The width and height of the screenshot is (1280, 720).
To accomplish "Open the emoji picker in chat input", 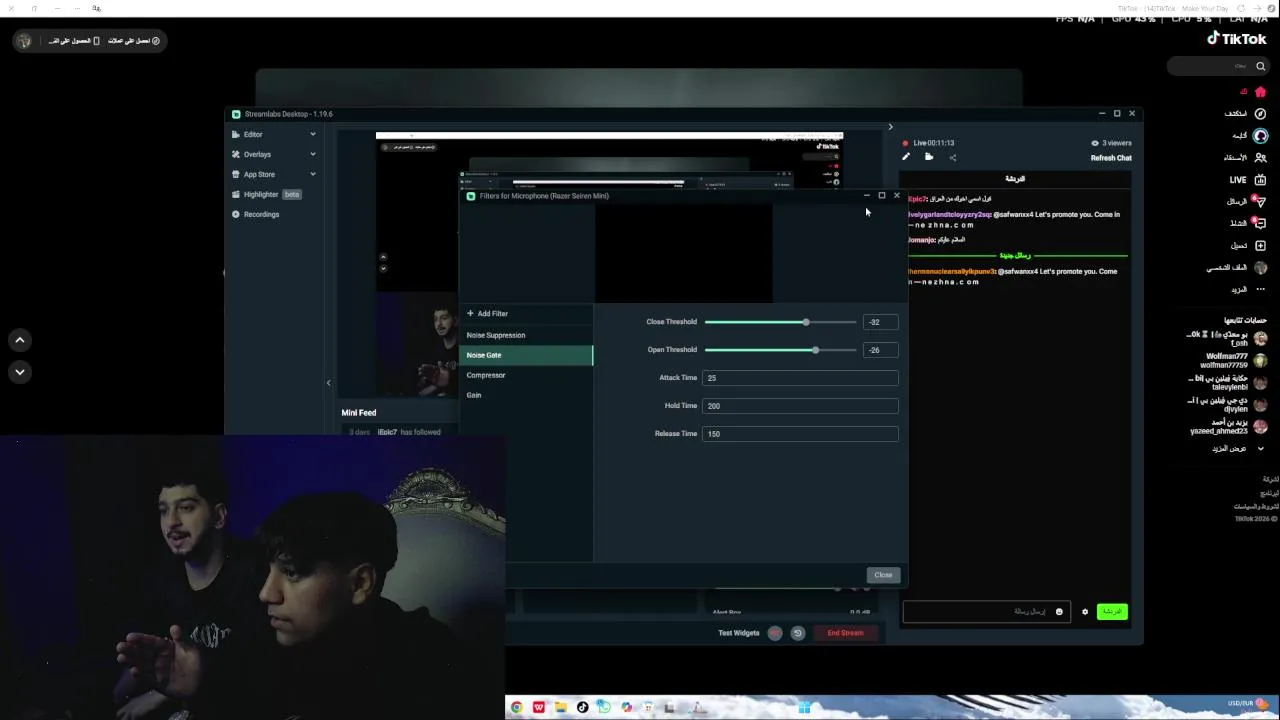I will 1059,612.
